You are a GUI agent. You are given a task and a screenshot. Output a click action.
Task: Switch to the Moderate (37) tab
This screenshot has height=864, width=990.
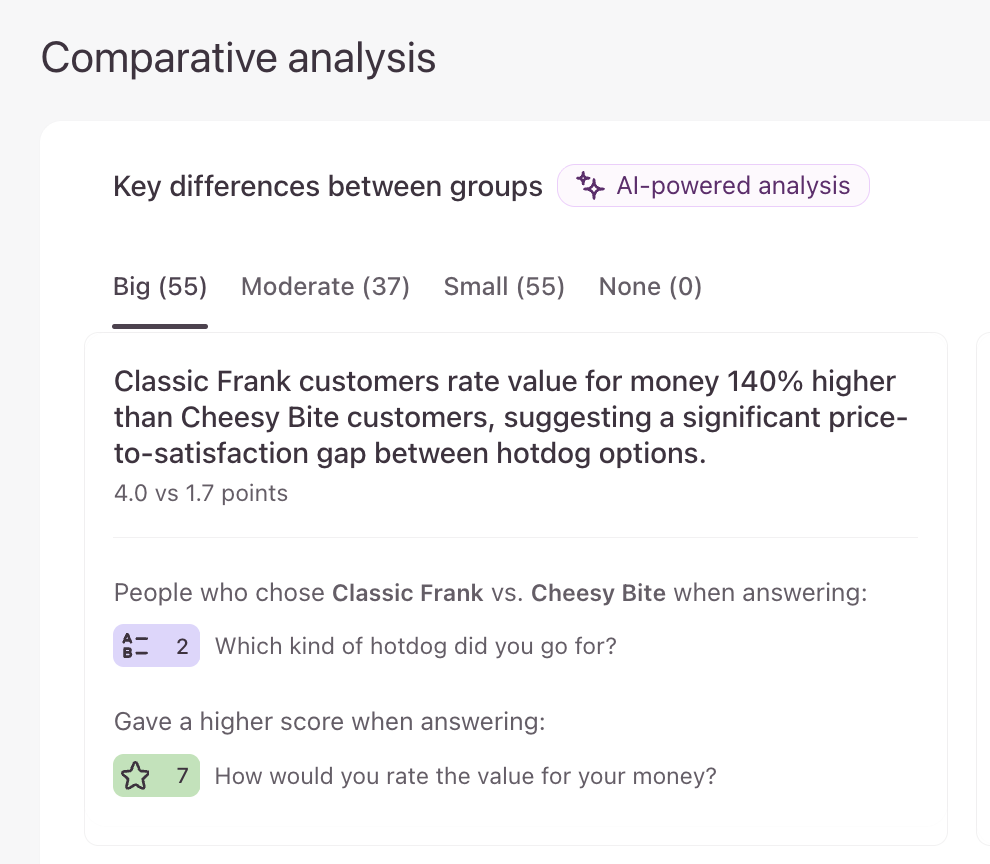point(325,288)
